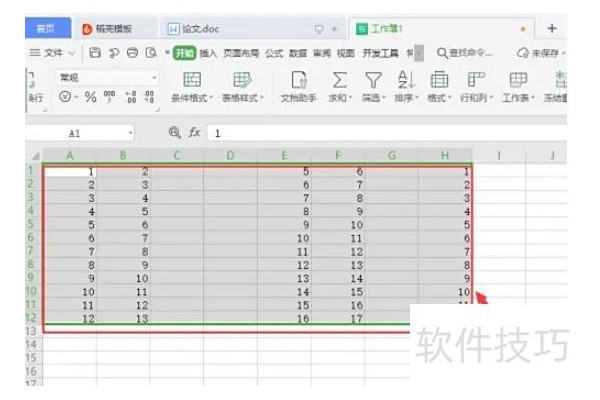
Task: Switch to the 插入 Insert ribbon tab
Action: pos(209,53)
